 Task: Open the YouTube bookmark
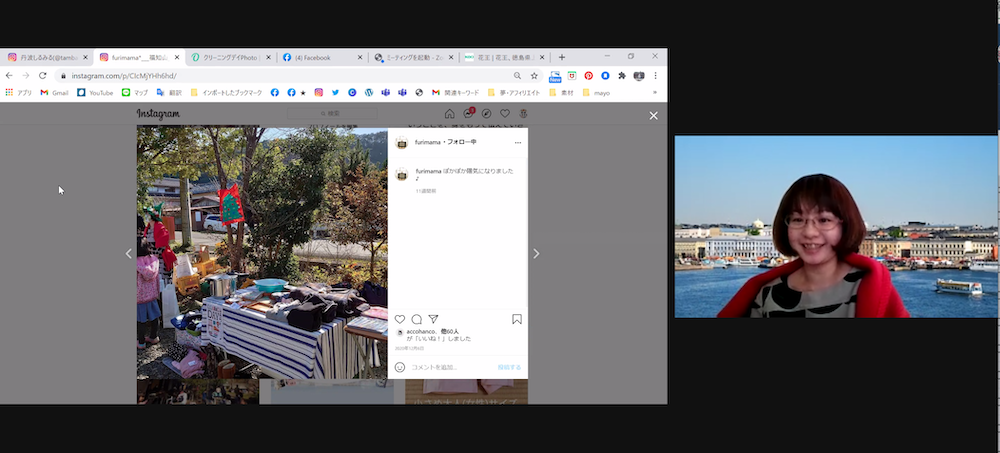(95, 93)
